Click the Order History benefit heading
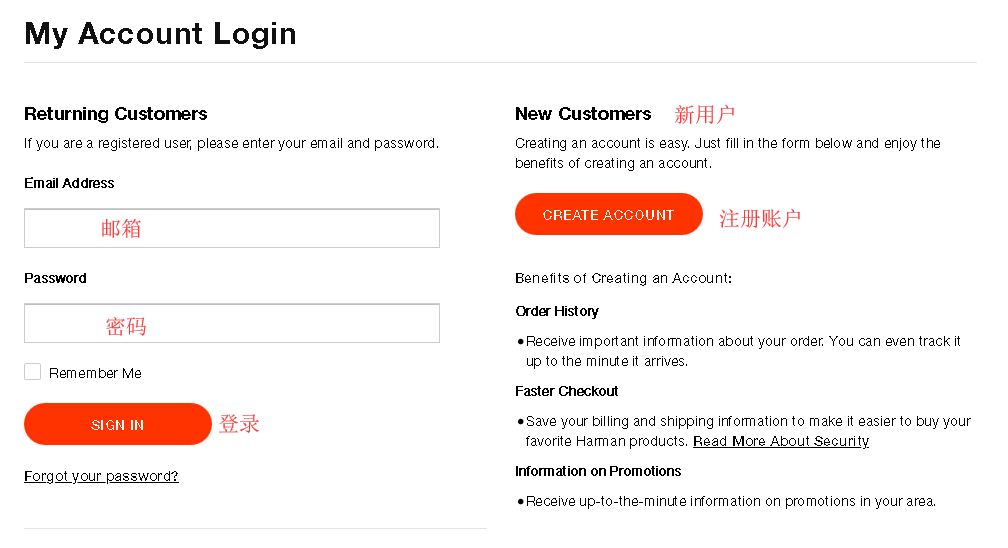This screenshot has width=1008, height=548. click(557, 311)
